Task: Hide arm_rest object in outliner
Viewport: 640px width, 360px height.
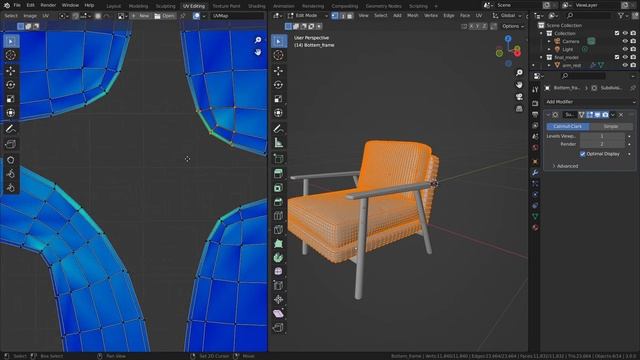Action: click(x=625, y=65)
